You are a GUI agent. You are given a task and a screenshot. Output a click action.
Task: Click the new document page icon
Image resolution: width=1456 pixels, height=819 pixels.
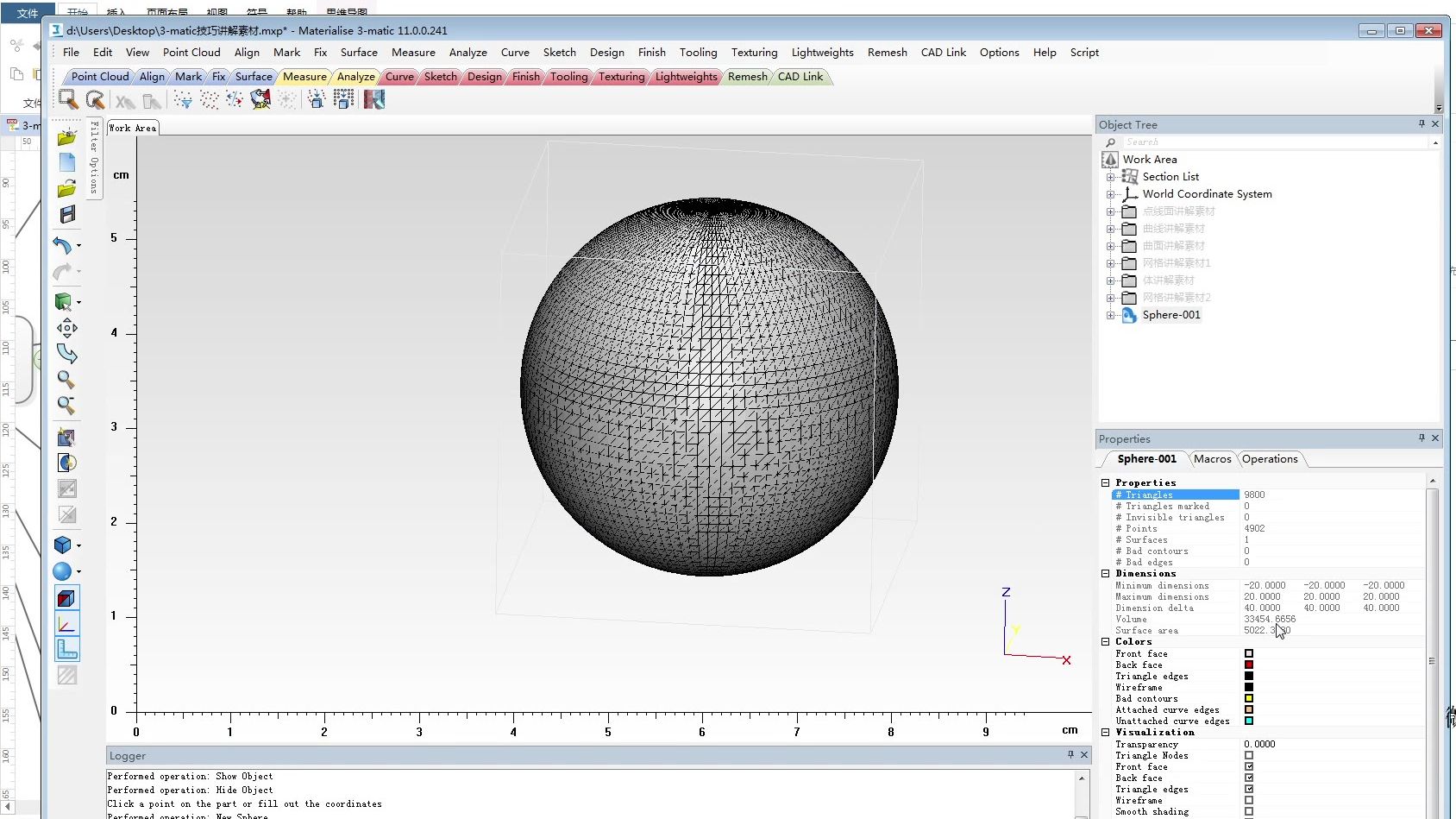tap(67, 163)
